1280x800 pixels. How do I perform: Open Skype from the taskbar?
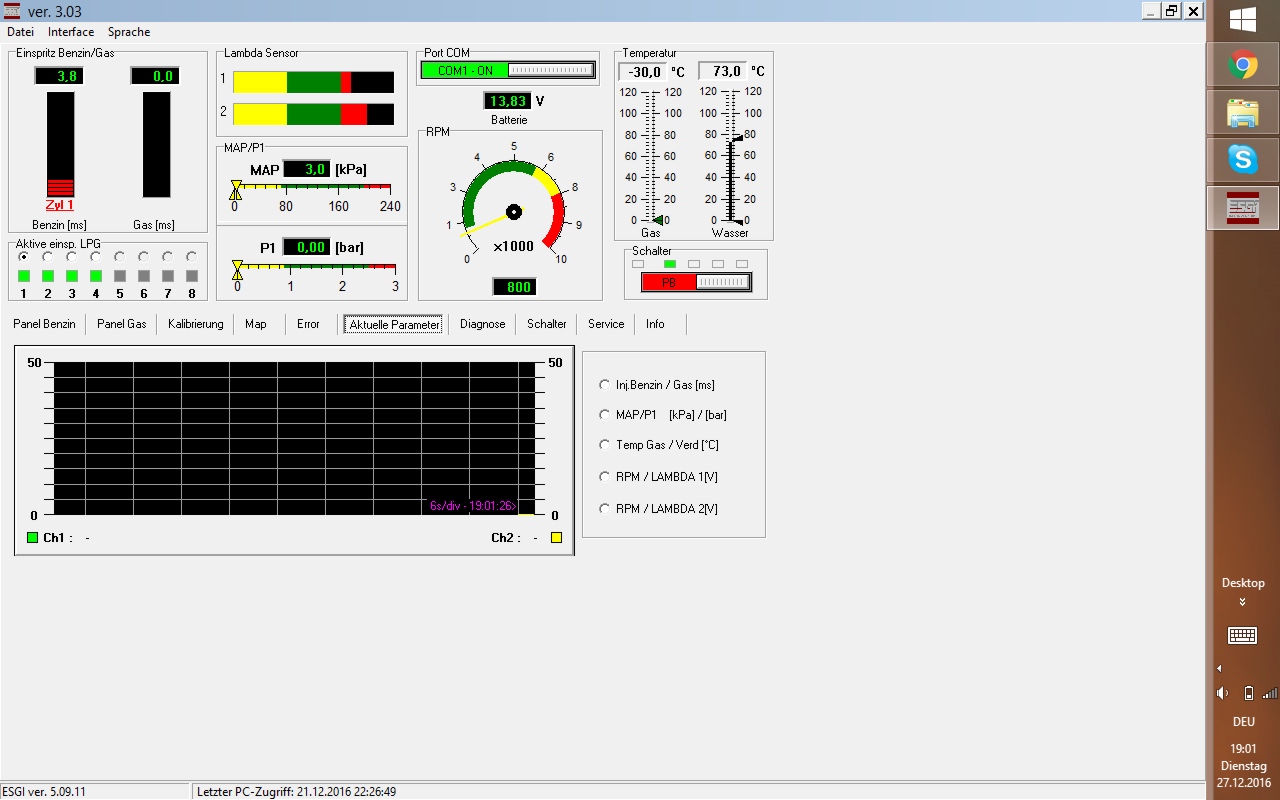pyautogui.click(x=1243, y=159)
